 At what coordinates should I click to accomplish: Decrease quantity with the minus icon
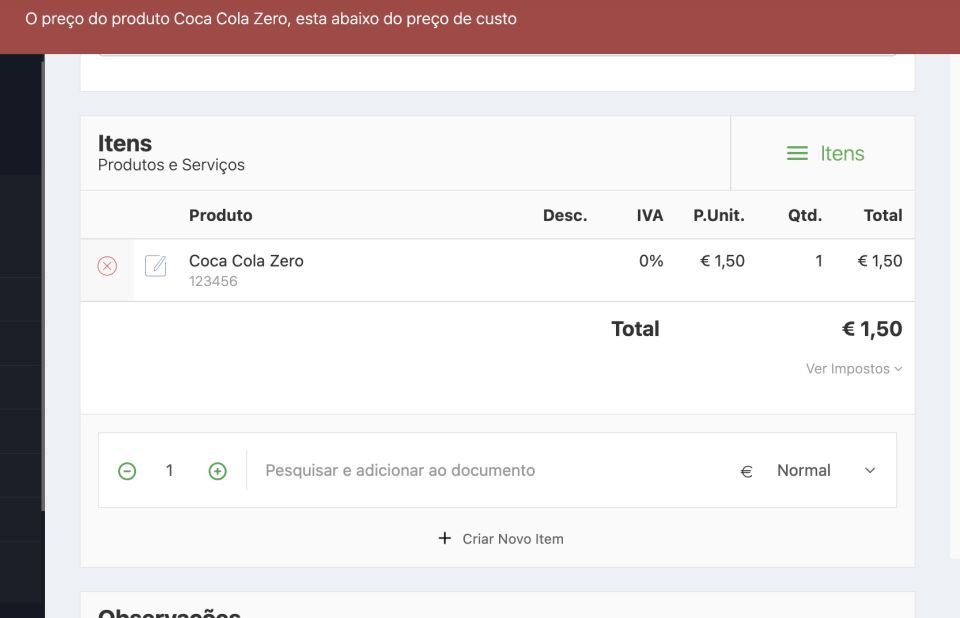[127, 471]
